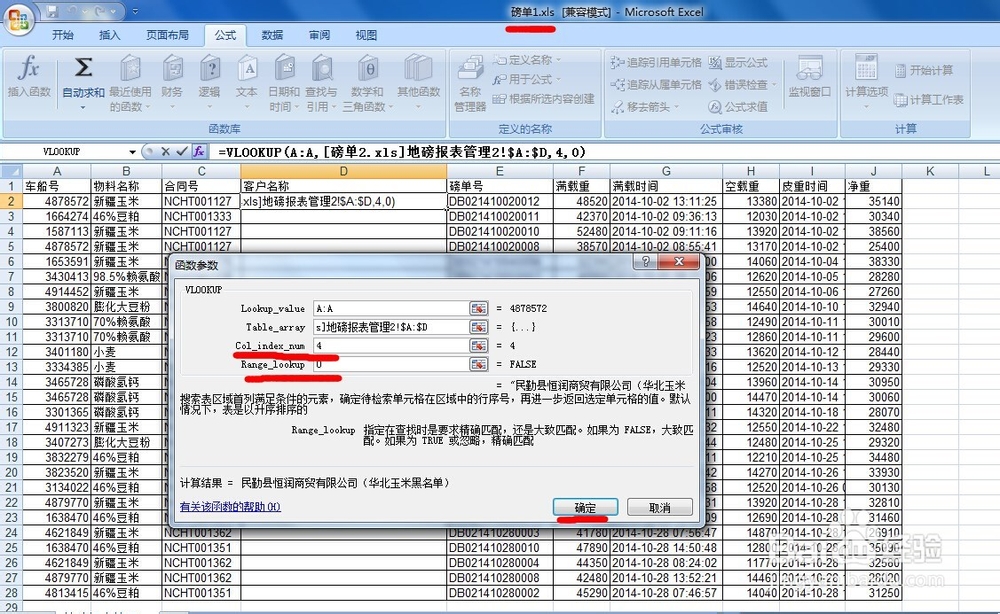Click header cell '客户名称' in D1

[x=343, y=186]
